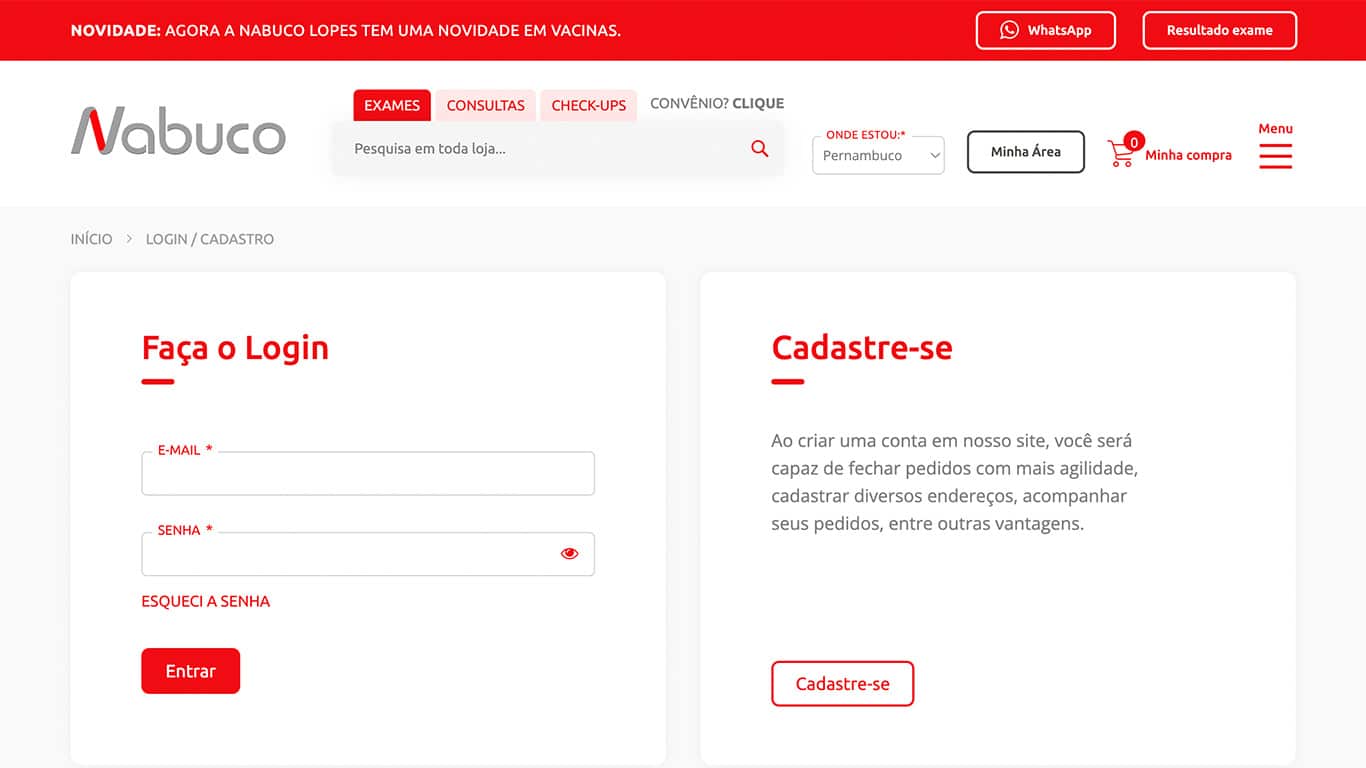Toggle password visibility eye icon
Screen dimensions: 1366x768
(x=570, y=553)
